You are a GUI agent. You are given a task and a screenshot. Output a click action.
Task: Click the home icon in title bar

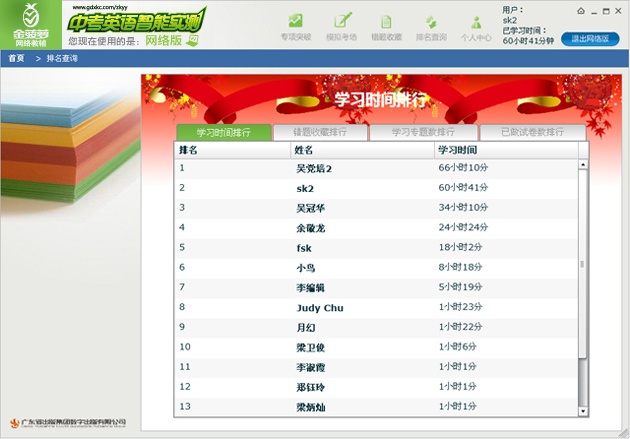click(581, 11)
